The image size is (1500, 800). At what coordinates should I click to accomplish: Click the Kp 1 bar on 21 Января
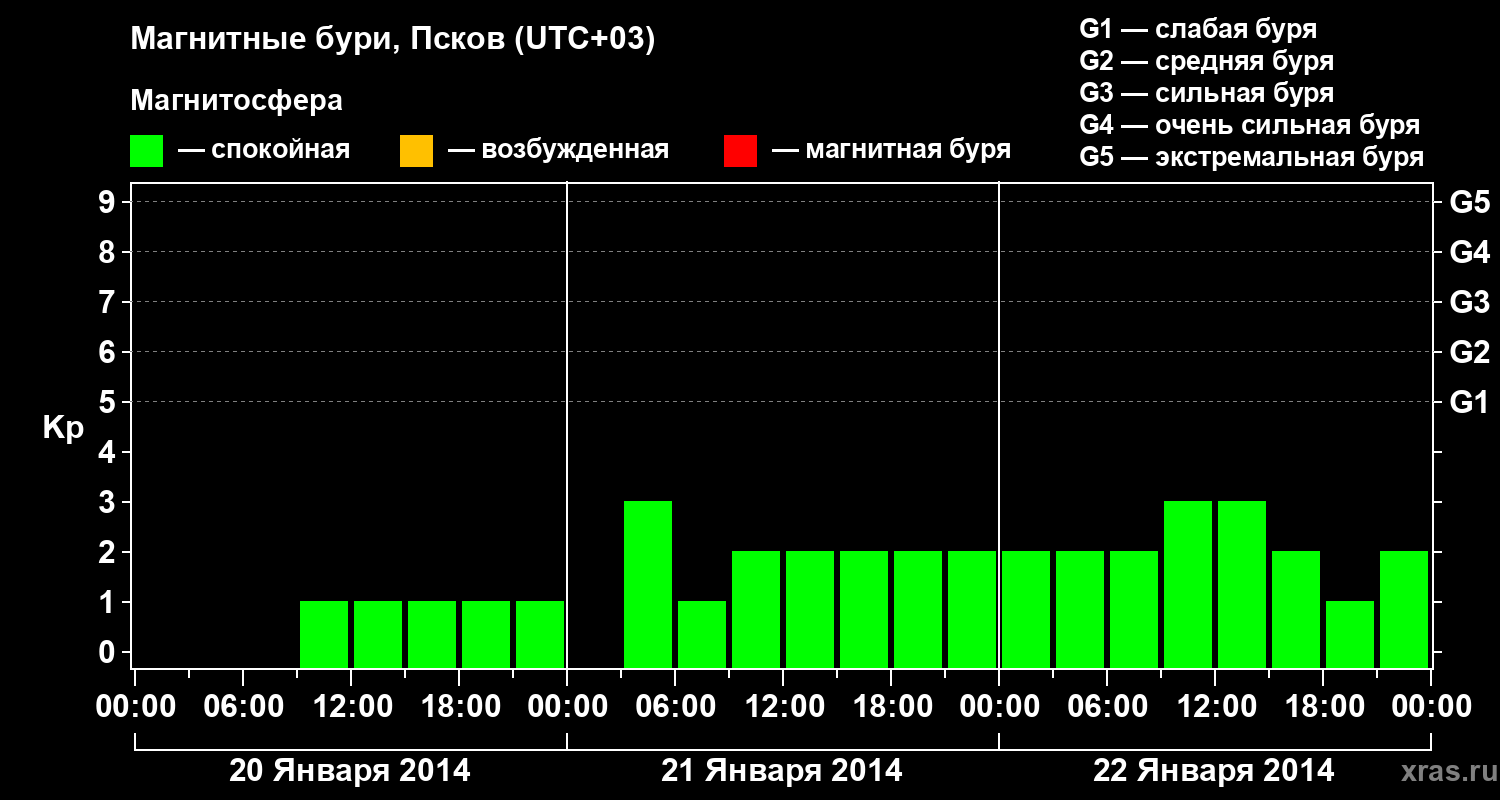(702, 634)
